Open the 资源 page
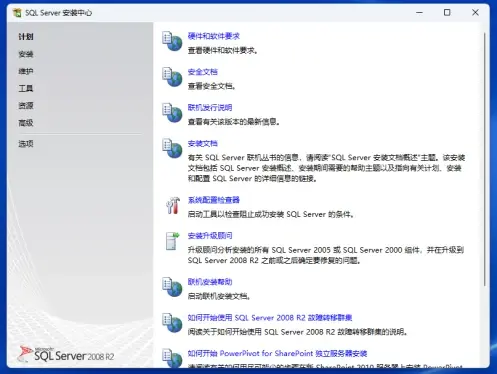497x374 pixels. click(26, 106)
